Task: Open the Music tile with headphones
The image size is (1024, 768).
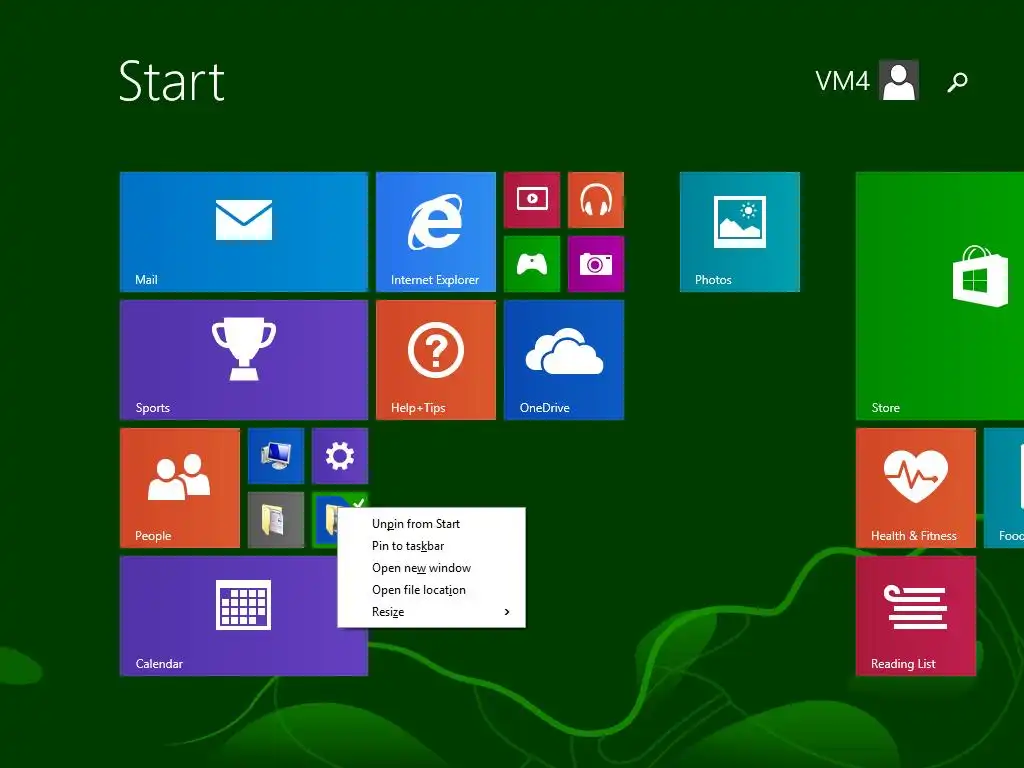Action: tap(596, 200)
